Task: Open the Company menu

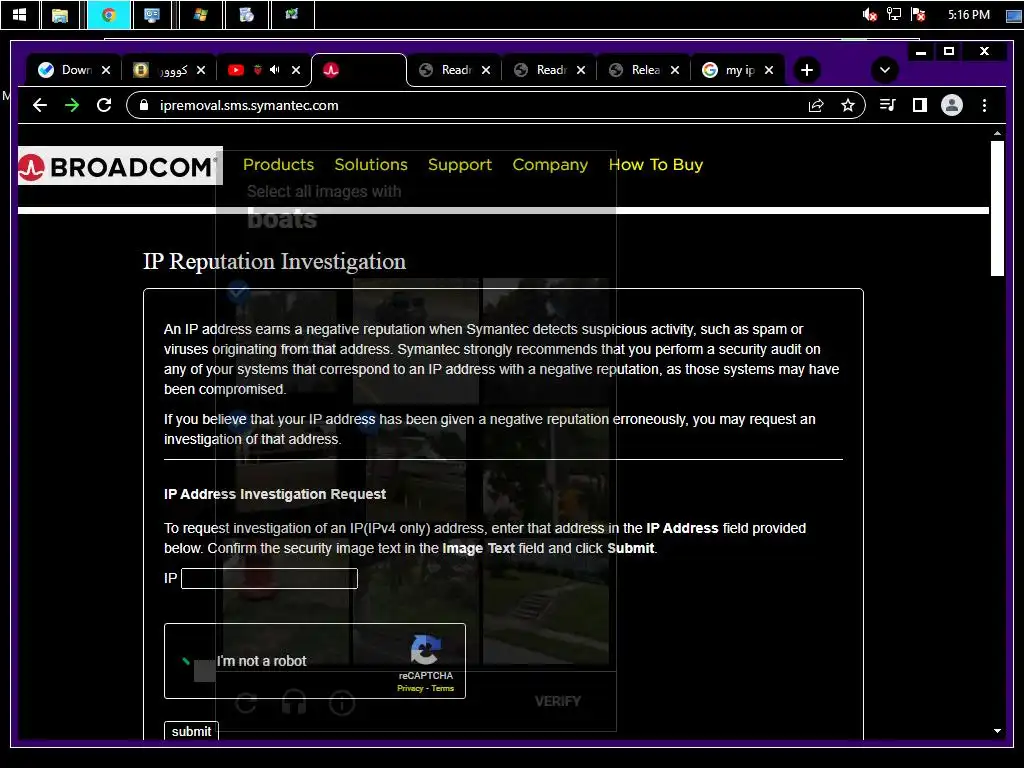Action: click(x=550, y=165)
